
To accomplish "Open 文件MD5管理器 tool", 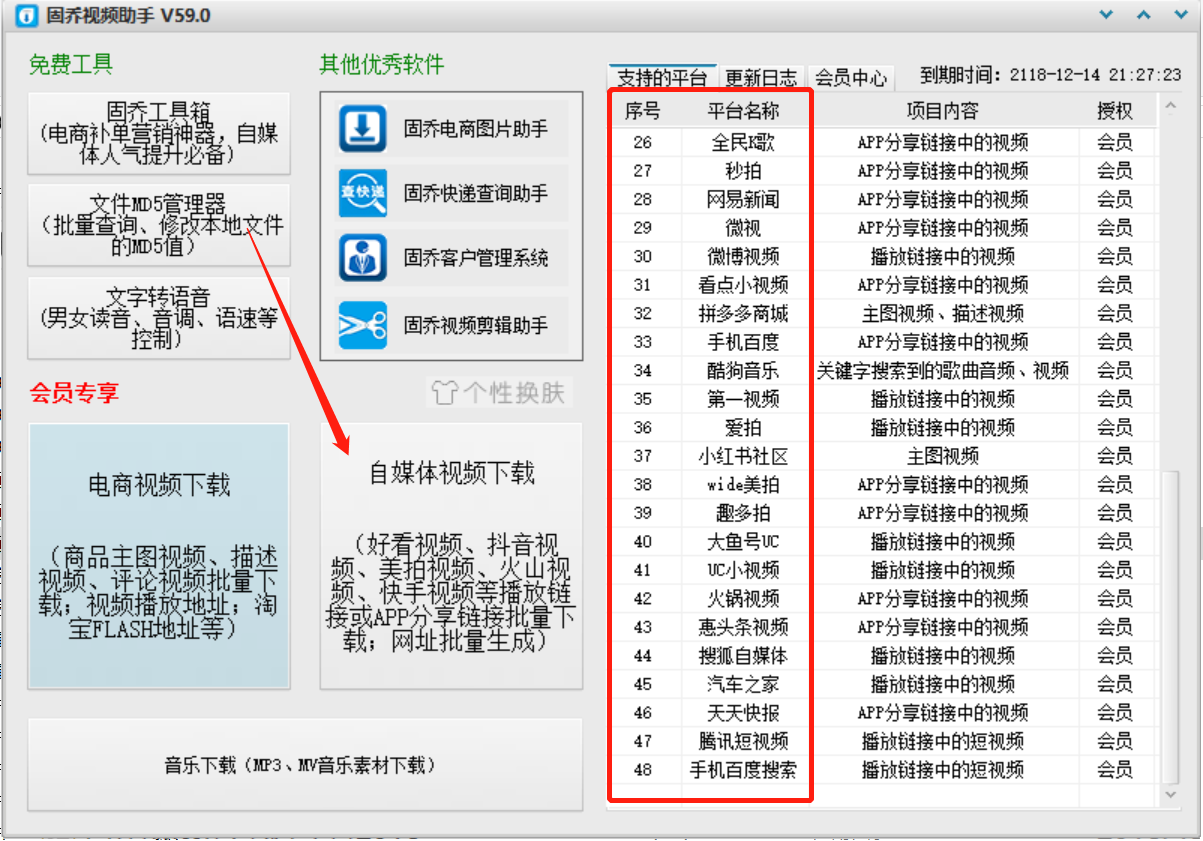I will pos(159,225).
